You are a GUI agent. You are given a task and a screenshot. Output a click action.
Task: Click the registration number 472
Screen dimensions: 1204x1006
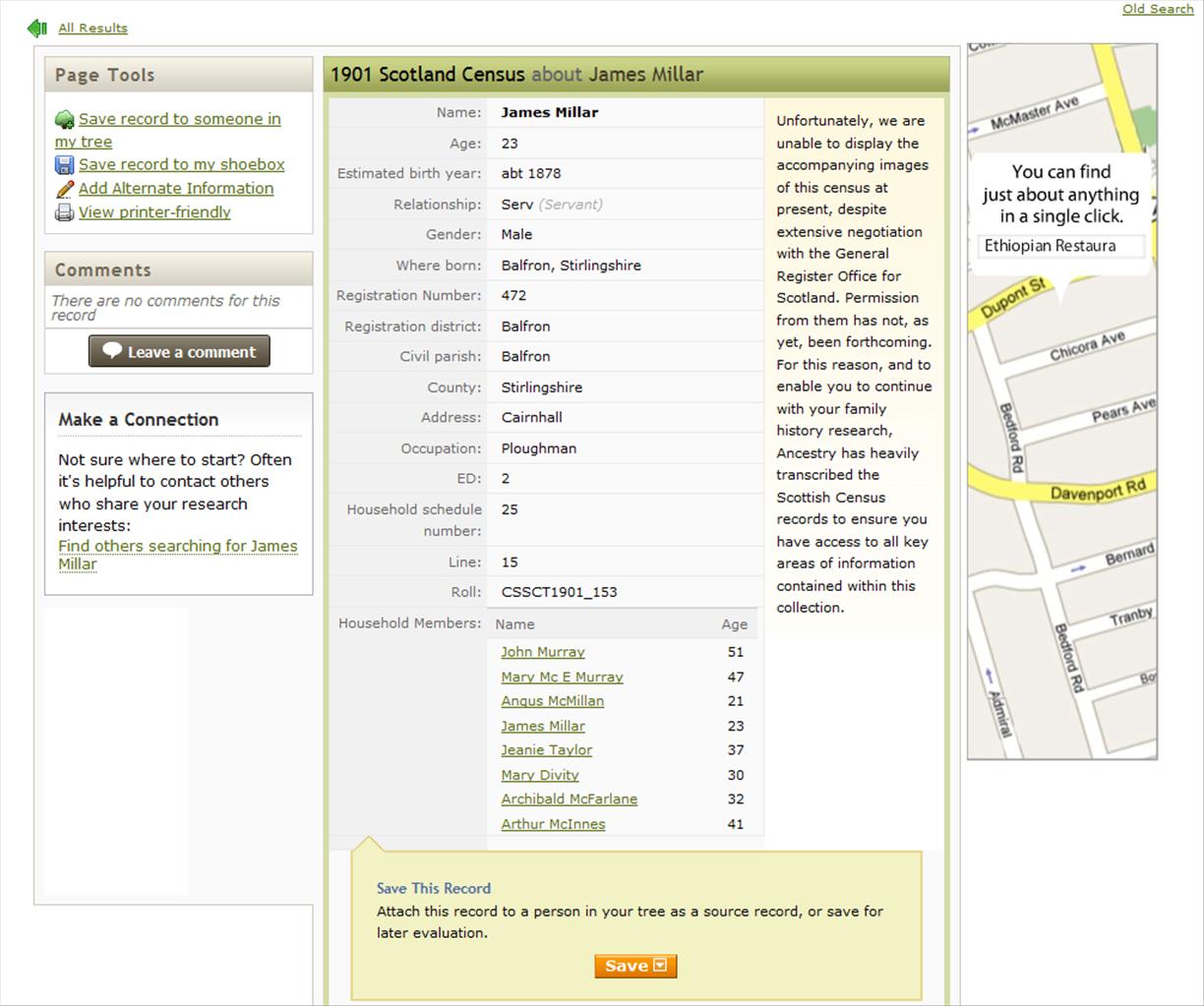click(x=513, y=295)
